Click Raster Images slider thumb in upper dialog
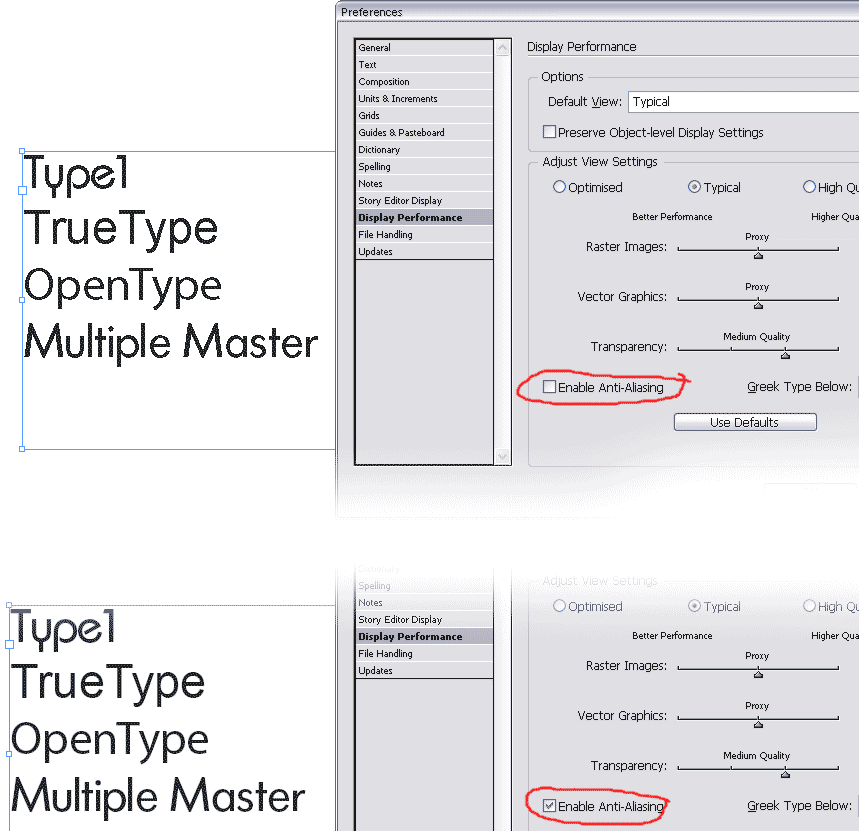Image resolution: width=859 pixels, height=831 pixels. click(758, 254)
